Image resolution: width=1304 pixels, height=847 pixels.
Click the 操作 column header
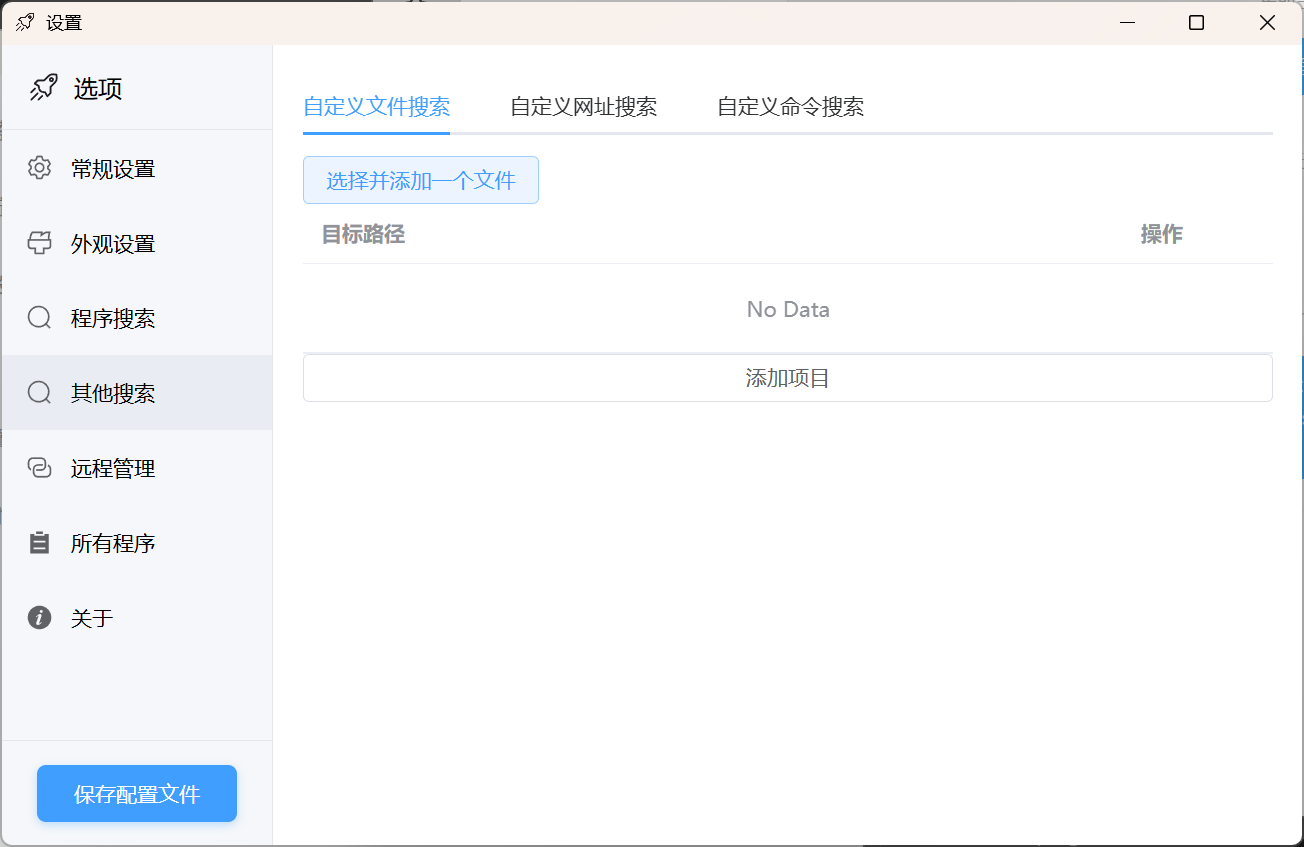tap(1161, 235)
